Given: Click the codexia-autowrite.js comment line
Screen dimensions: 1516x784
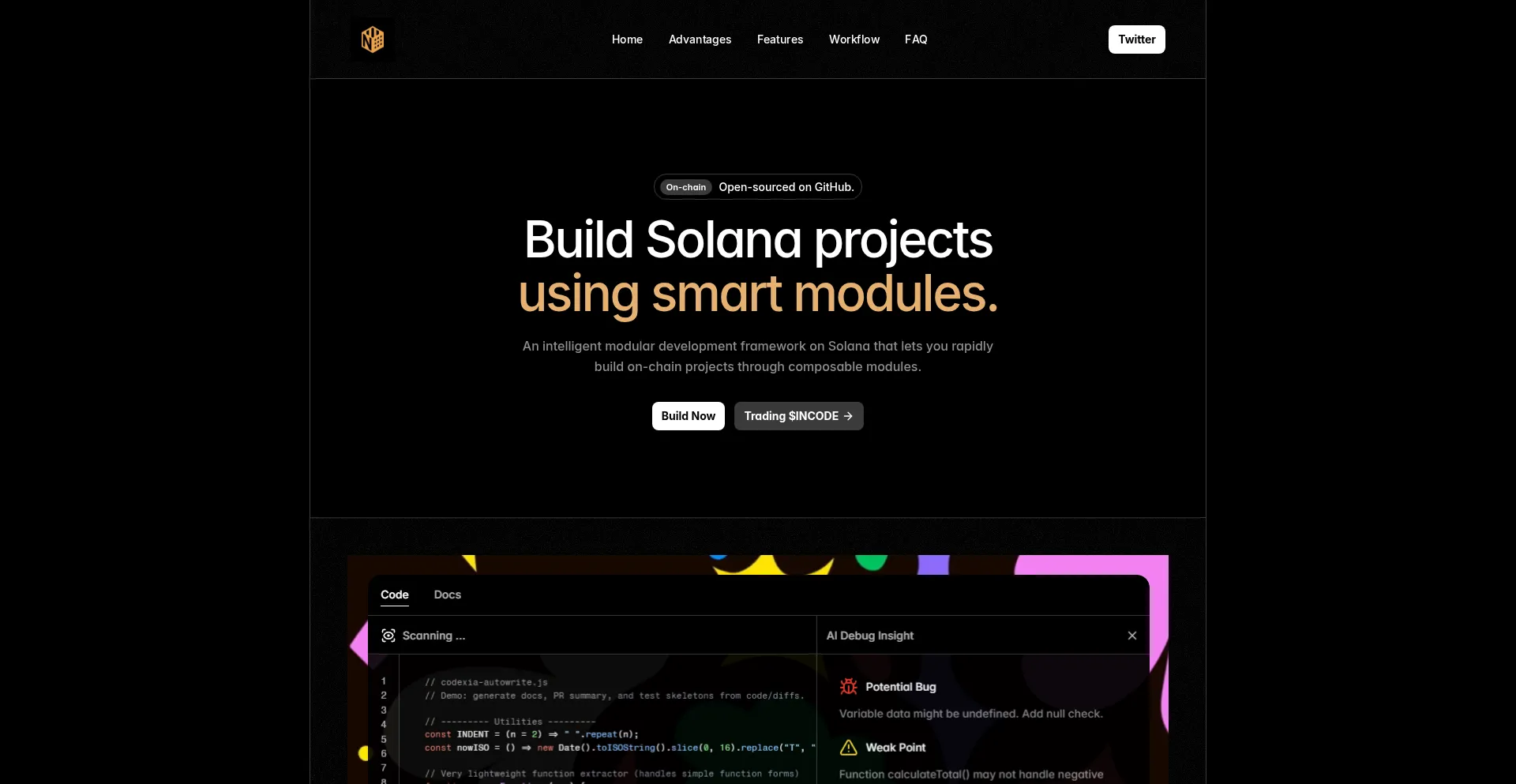Looking at the screenshot, I should click(x=486, y=682).
